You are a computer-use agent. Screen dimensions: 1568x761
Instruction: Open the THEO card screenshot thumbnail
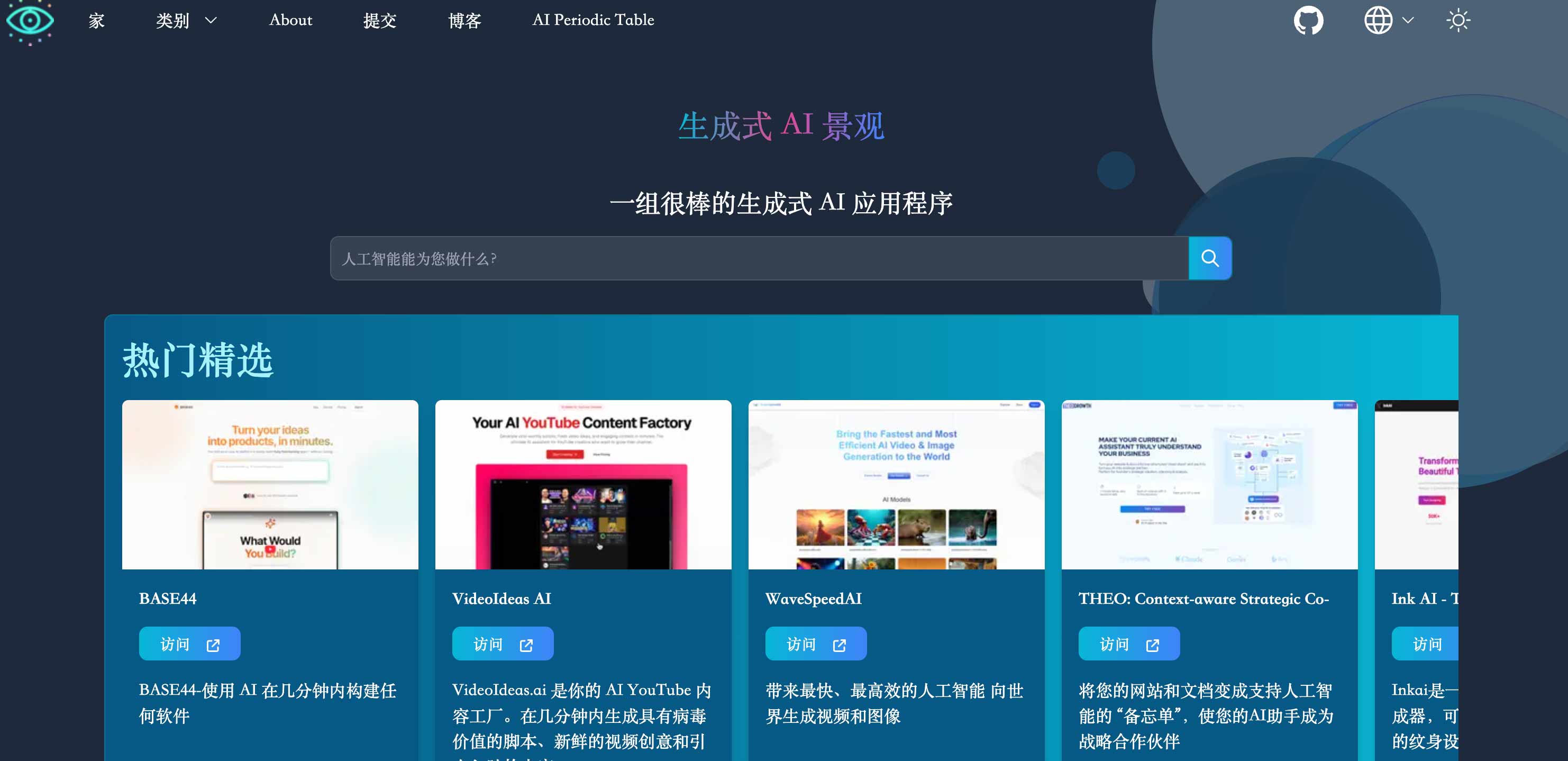(x=1209, y=485)
